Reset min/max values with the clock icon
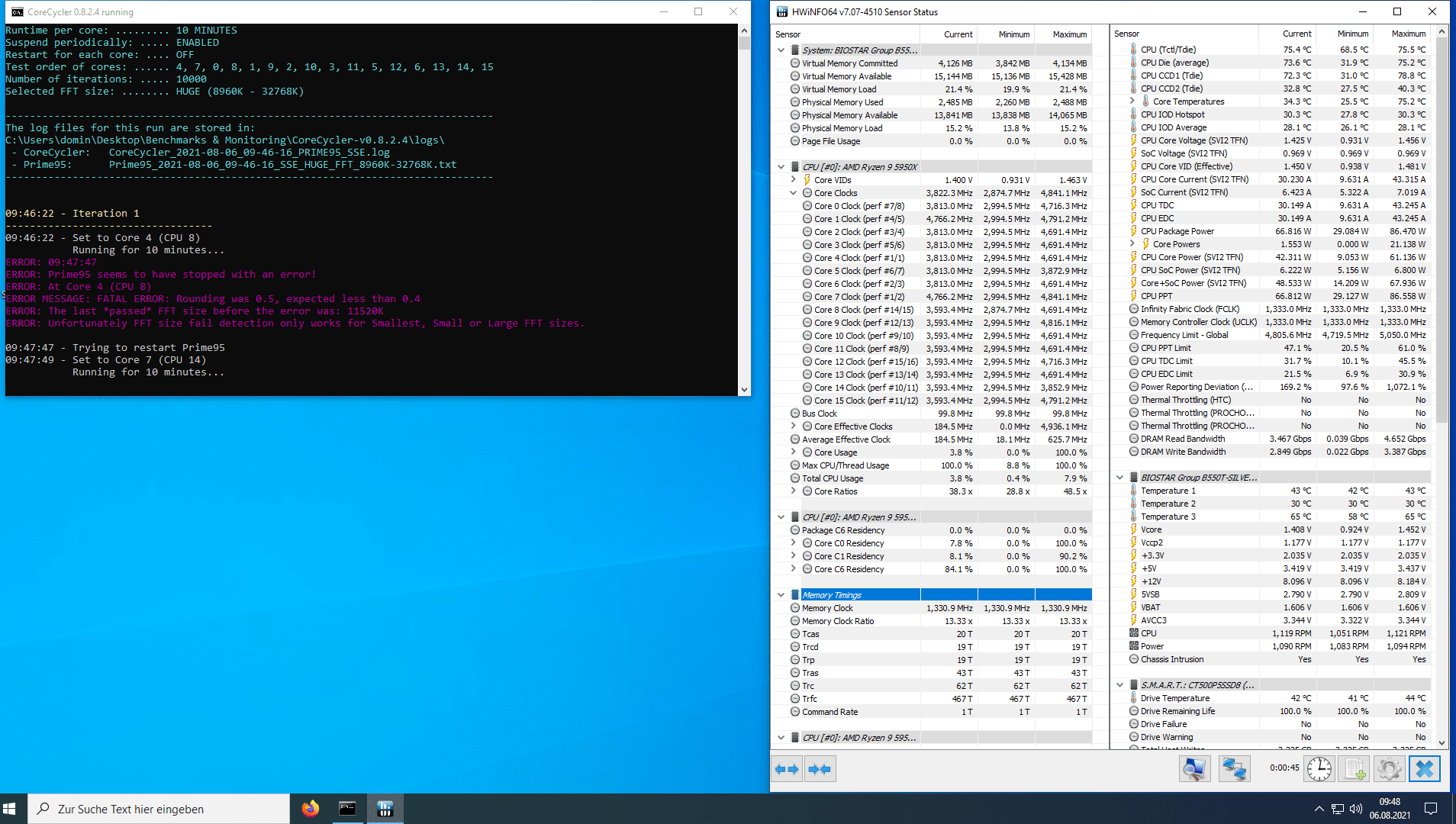This screenshot has height=824, width=1456. click(1319, 769)
